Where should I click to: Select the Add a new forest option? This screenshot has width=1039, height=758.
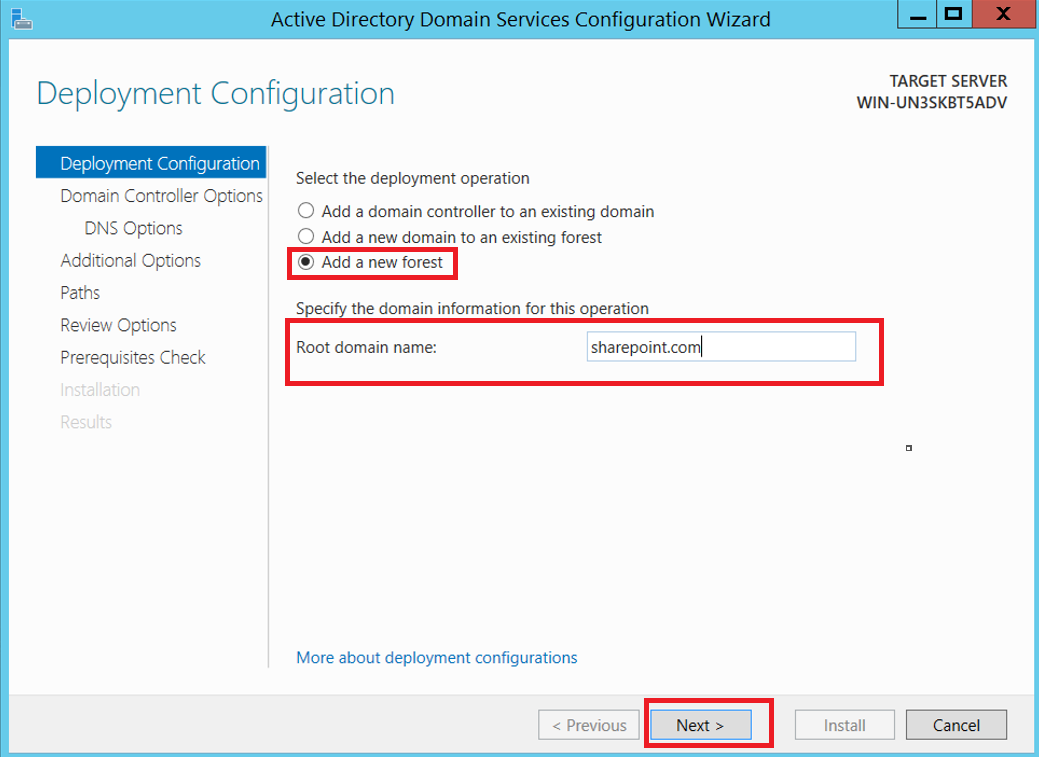coord(370,262)
